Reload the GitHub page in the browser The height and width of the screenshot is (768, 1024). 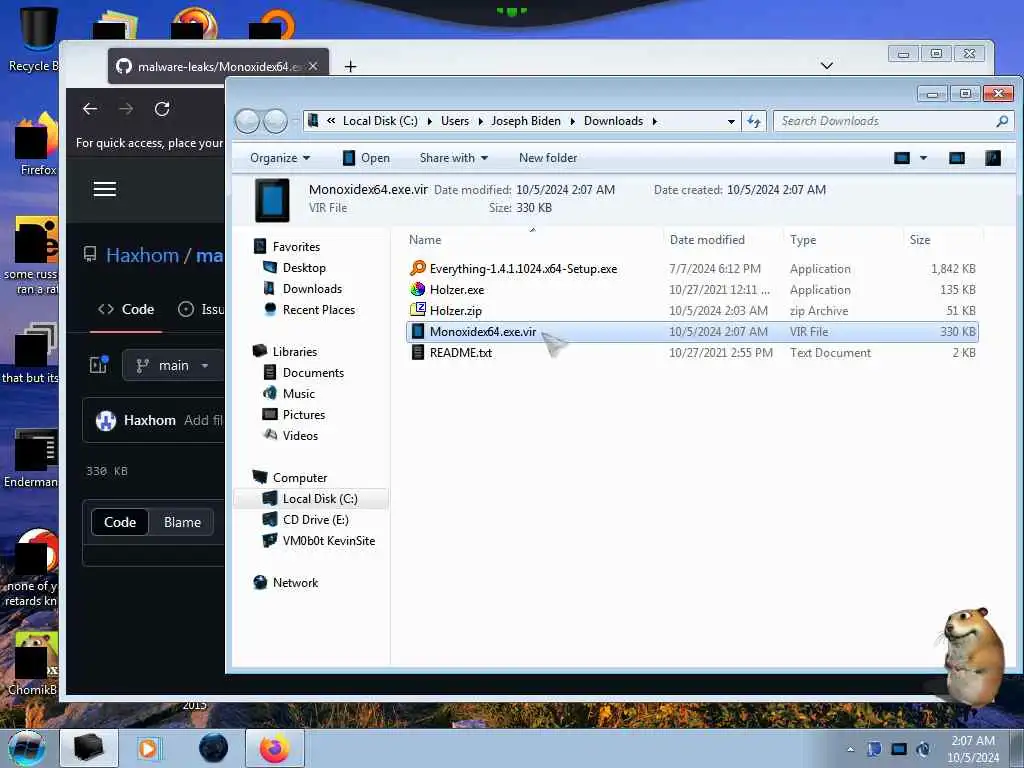tap(162, 109)
